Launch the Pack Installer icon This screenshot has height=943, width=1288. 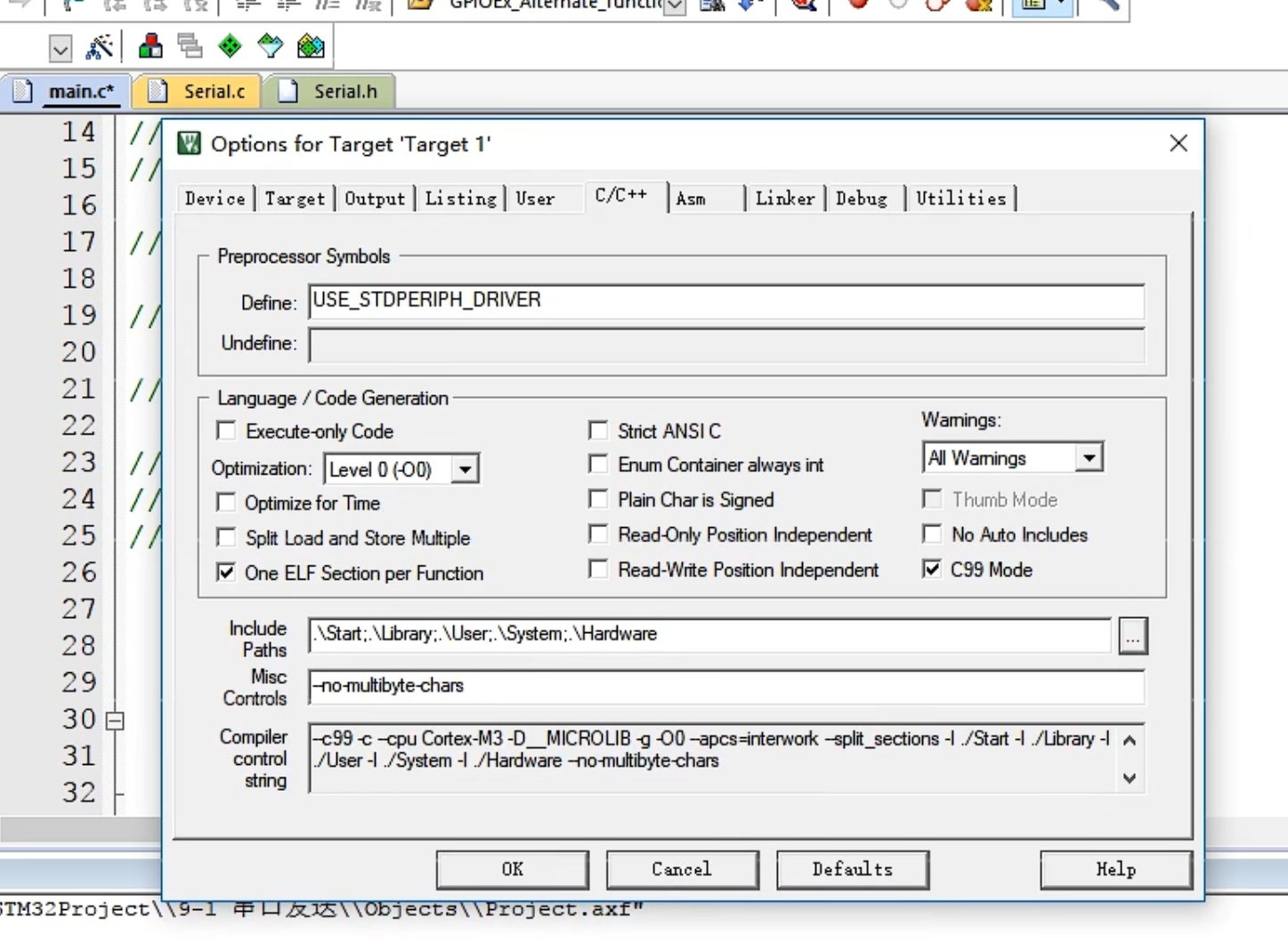coord(311,46)
